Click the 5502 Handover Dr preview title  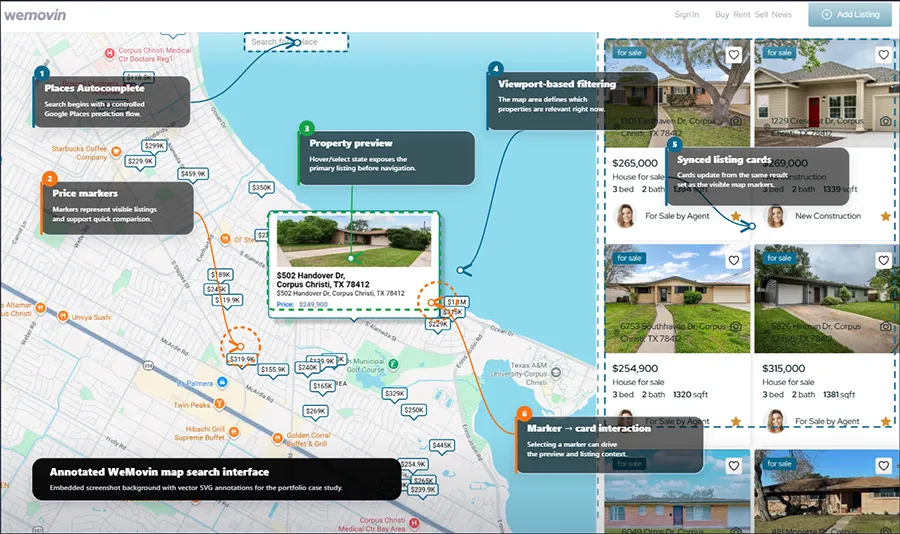(323, 280)
